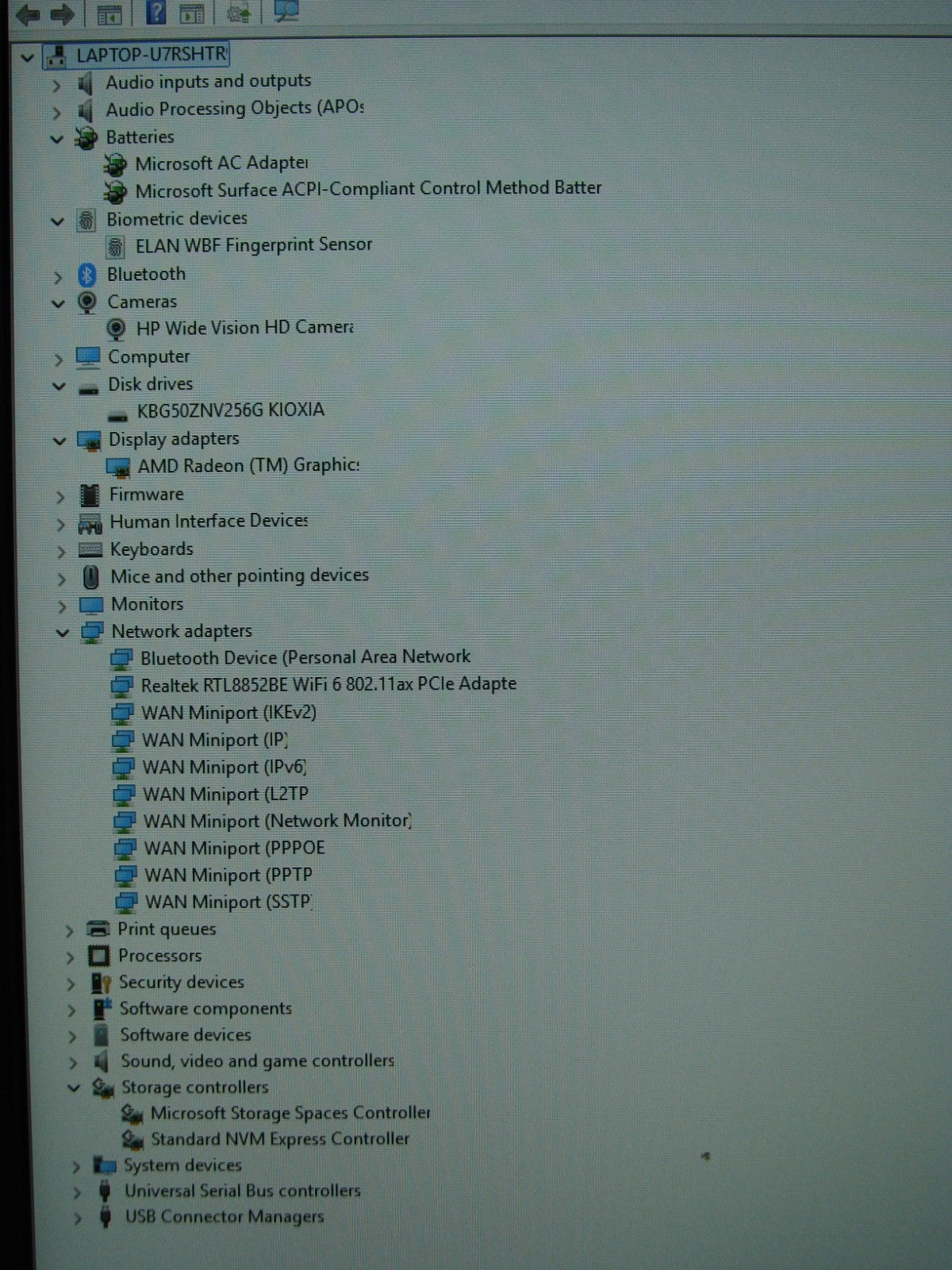This screenshot has width=952, height=1270.
Task: Click Scan for hardware changes icon
Action: 286,11
